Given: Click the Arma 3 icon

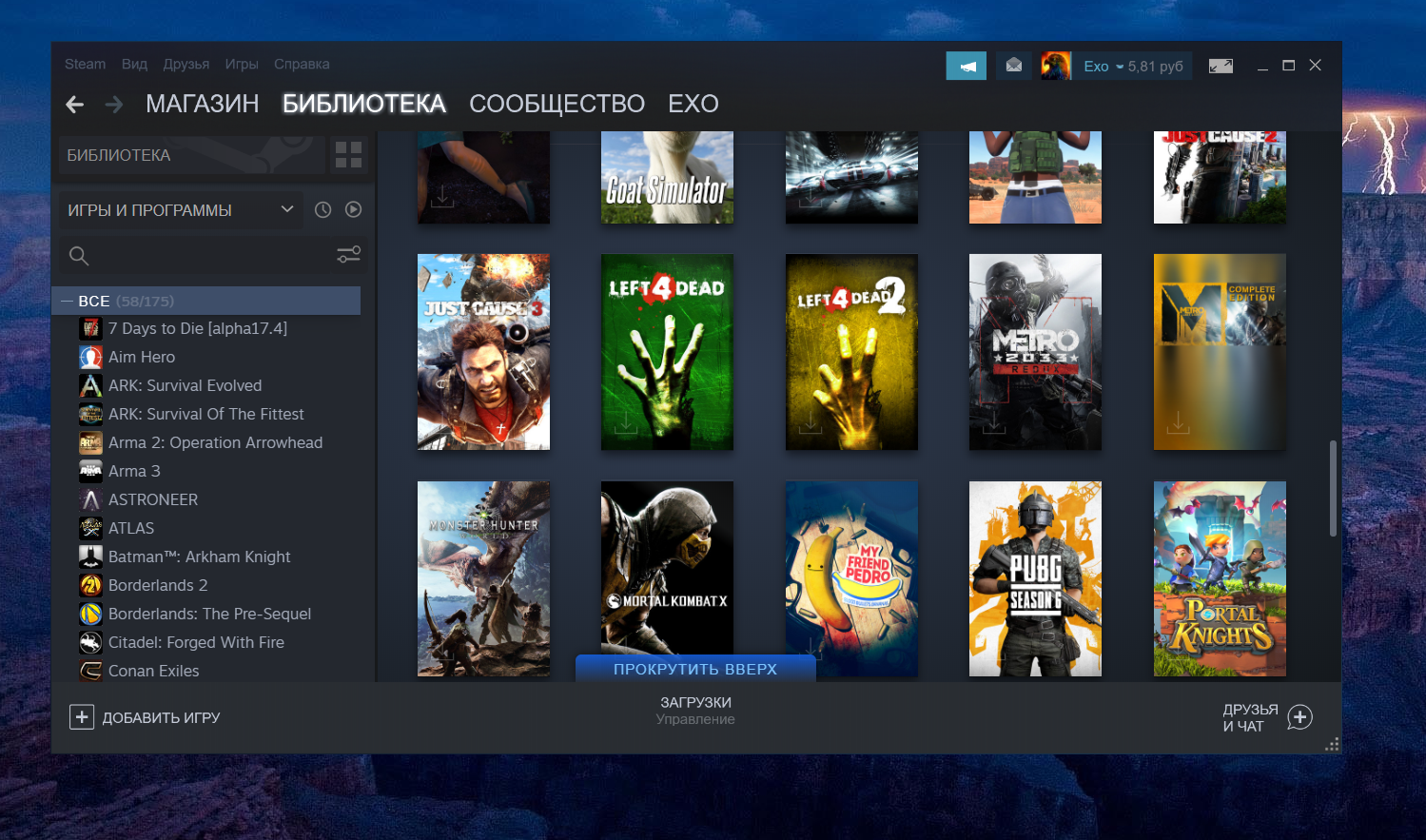Looking at the screenshot, I should click(x=90, y=472).
